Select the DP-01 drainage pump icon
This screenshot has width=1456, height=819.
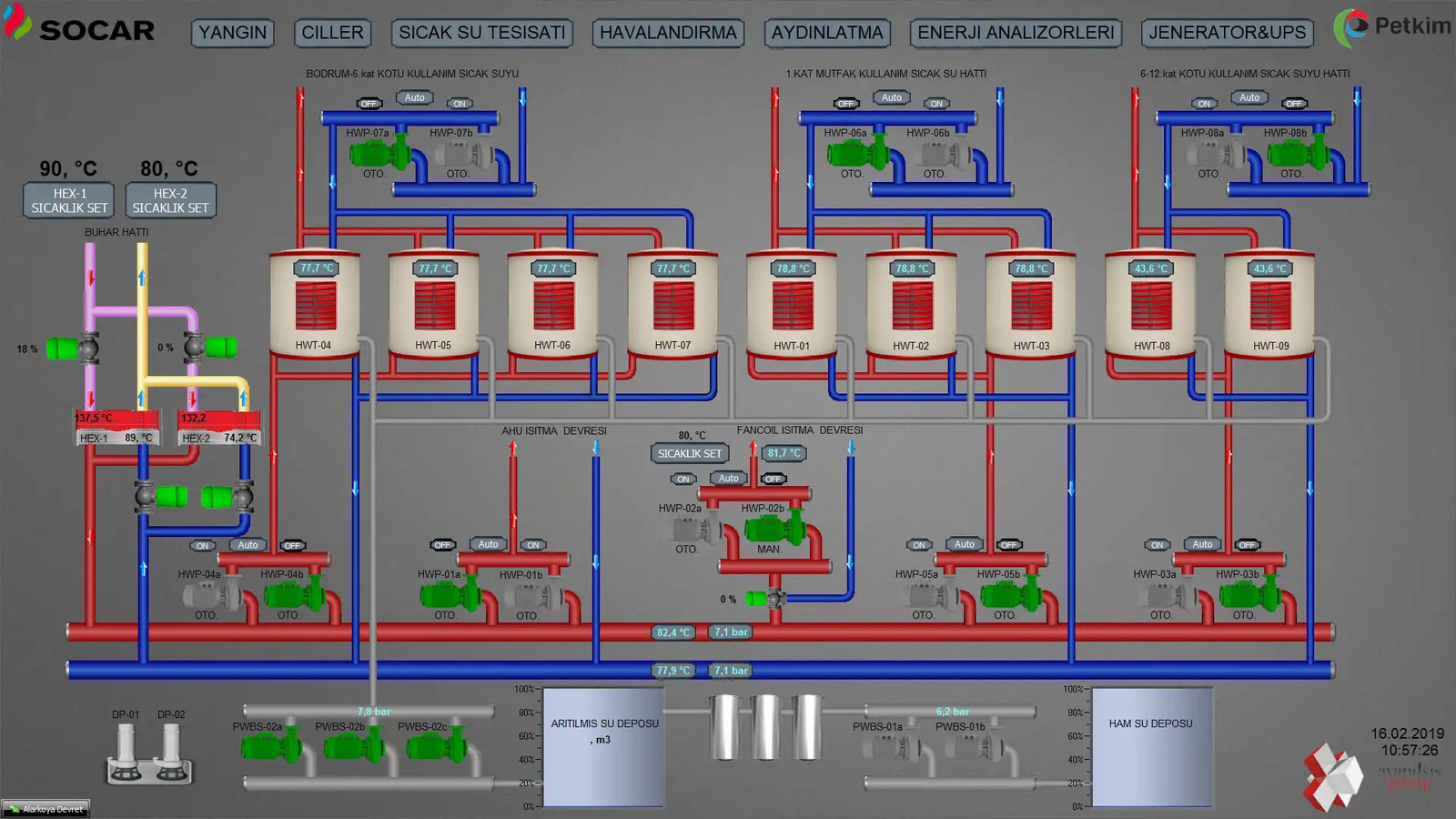pyautogui.click(x=126, y=752)
